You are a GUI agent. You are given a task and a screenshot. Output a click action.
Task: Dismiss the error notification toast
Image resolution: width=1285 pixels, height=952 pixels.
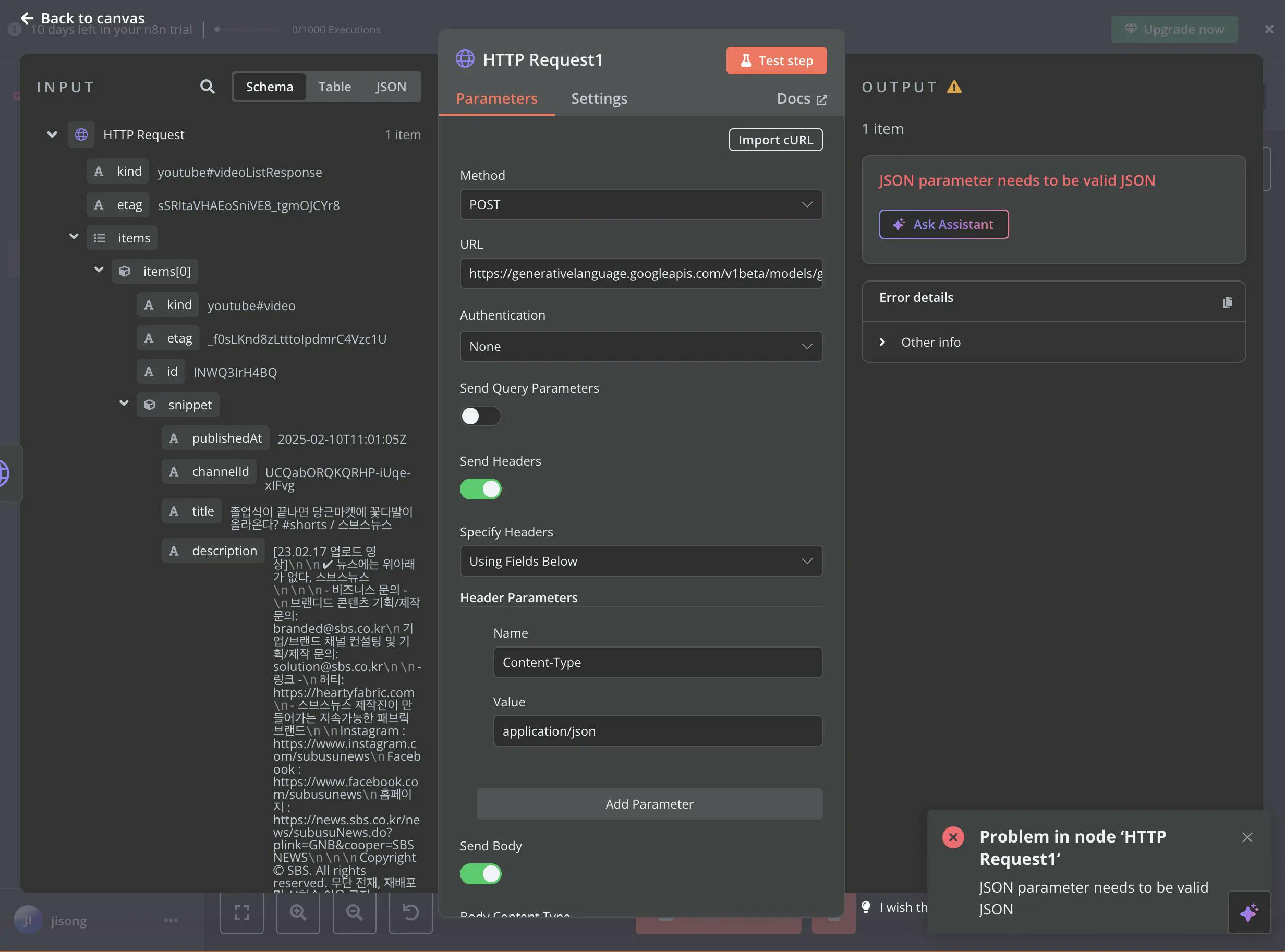[1247, 837]
